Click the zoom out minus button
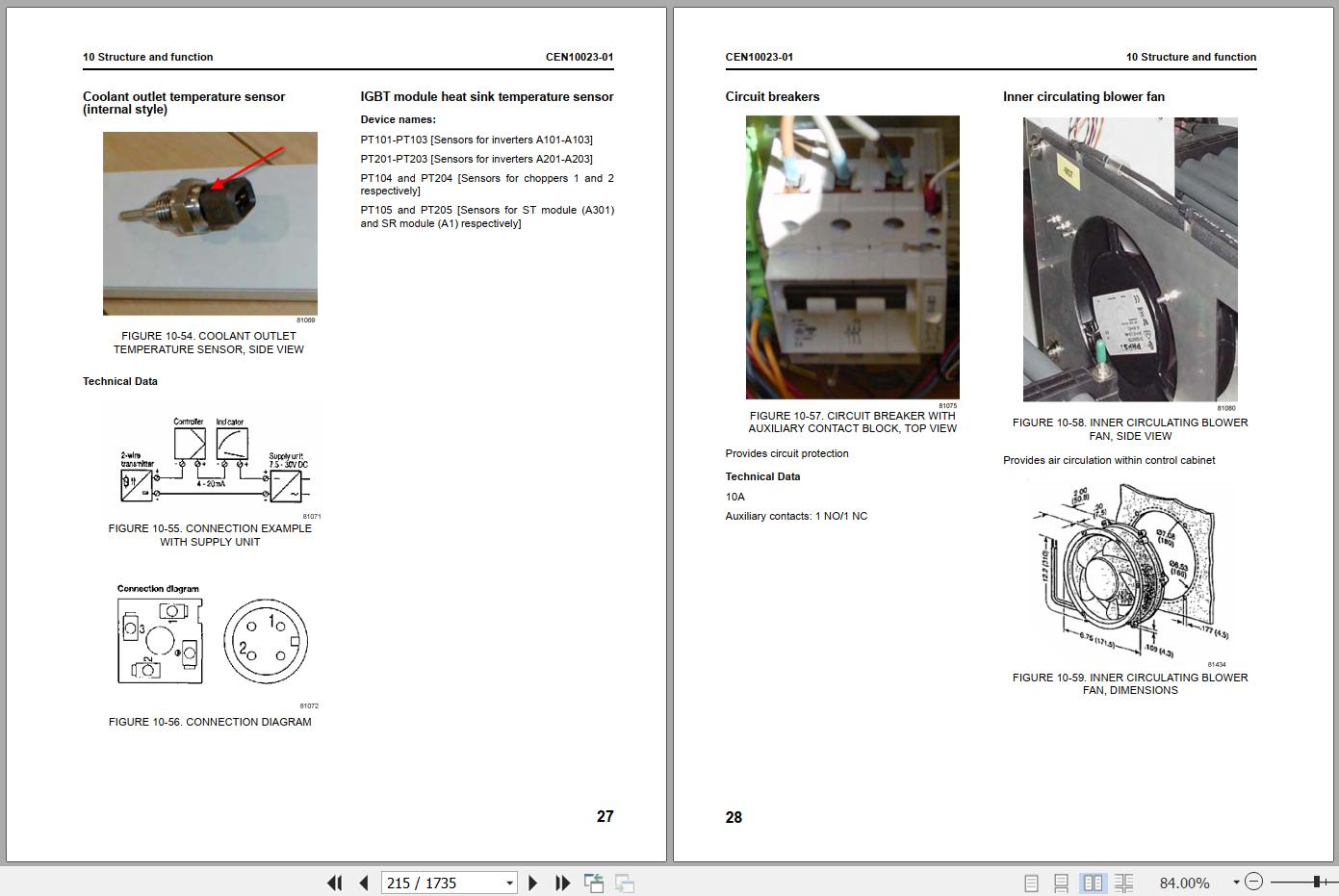Viewport: 1339px width, 896px height. pyautogui.click(x=1253, y=882)
